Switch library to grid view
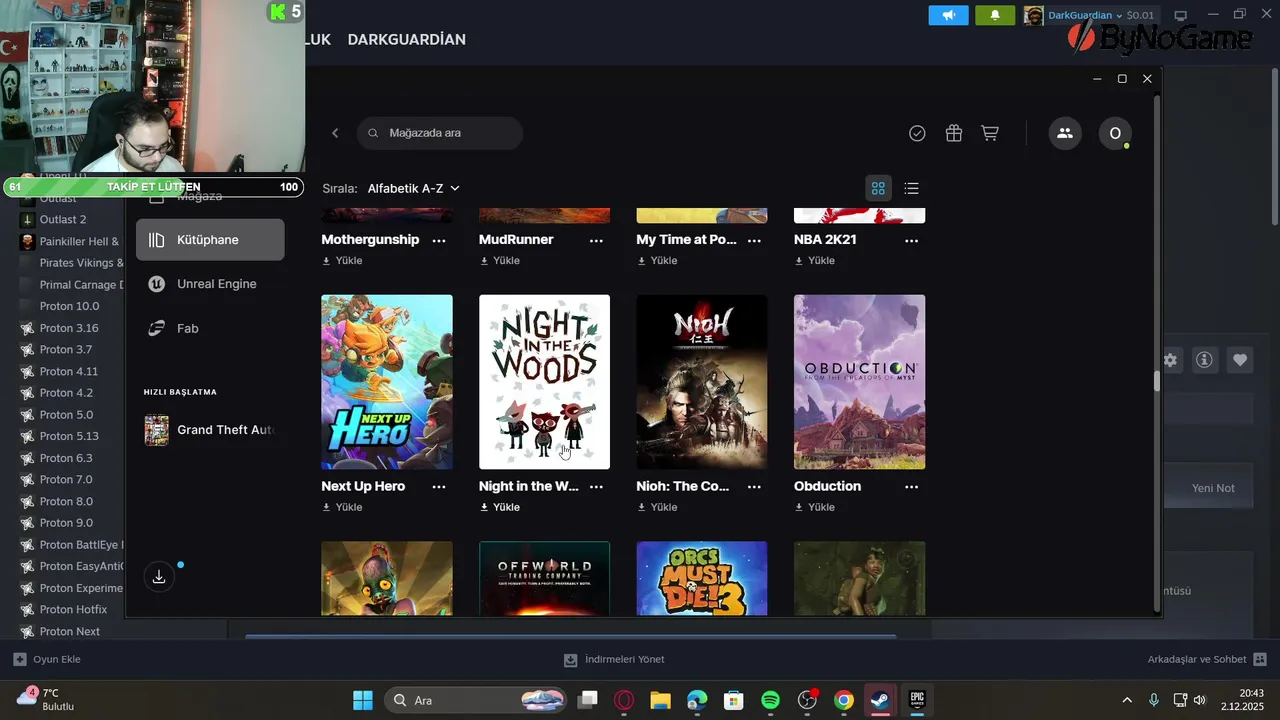Viewport: 1280px width, 720px height. (878, 188)
